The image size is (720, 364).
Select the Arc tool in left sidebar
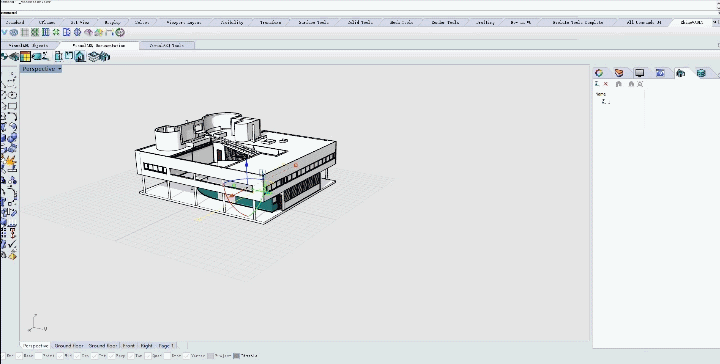point(12,116)
